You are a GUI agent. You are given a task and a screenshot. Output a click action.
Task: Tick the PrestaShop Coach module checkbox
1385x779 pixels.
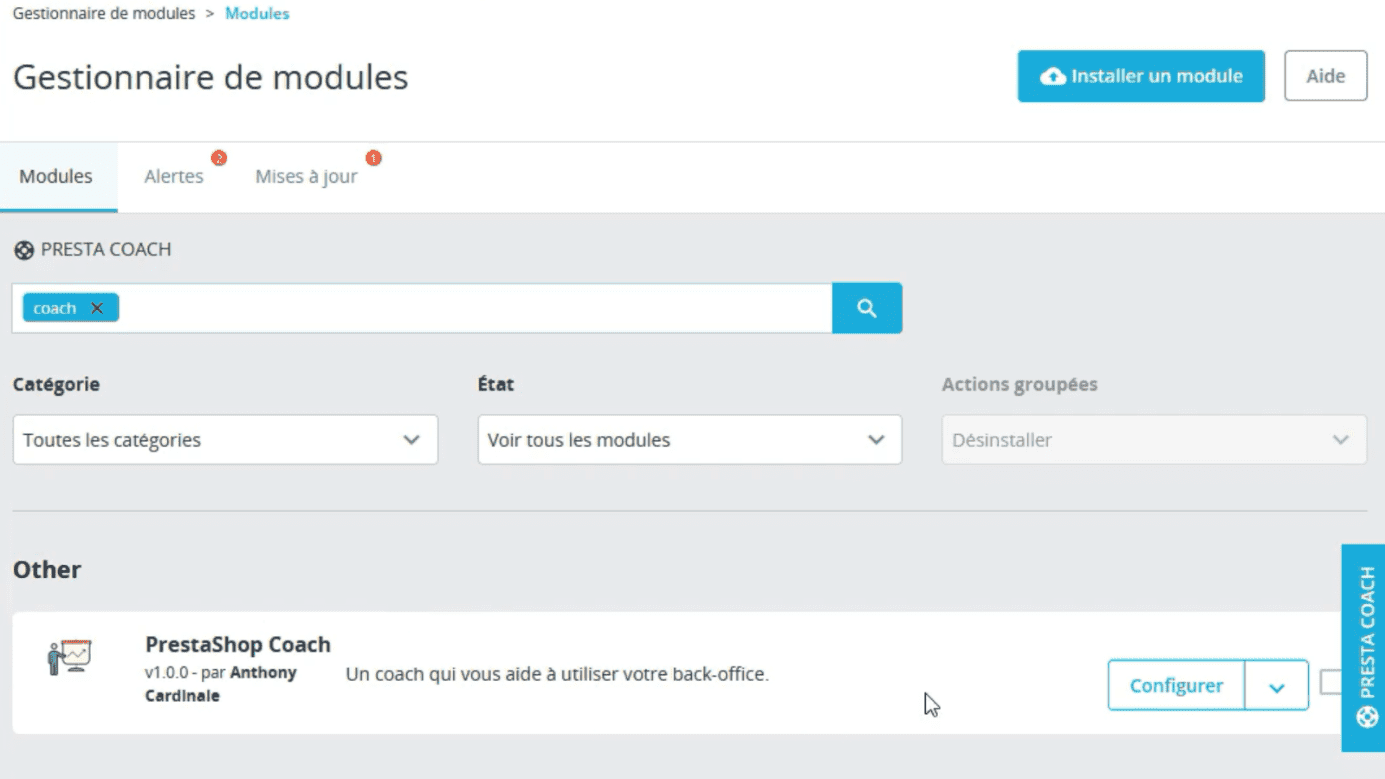click(1331, 682)
